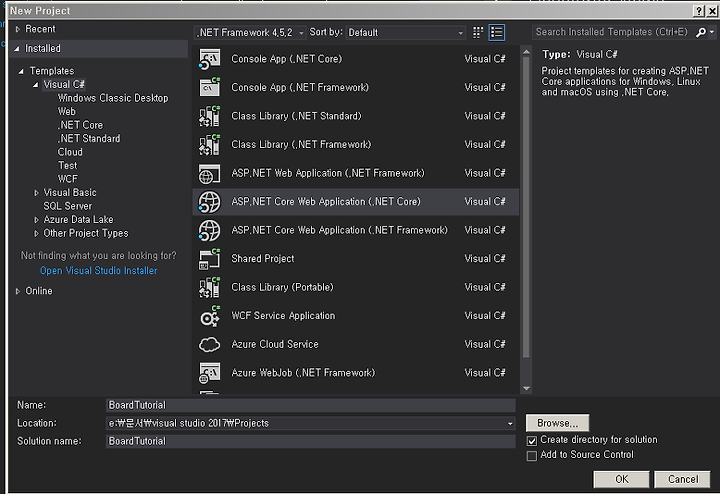The width and height of the screenshot is (720, 494).
Task: Click the Browse... button
Action: click(557, 423)
